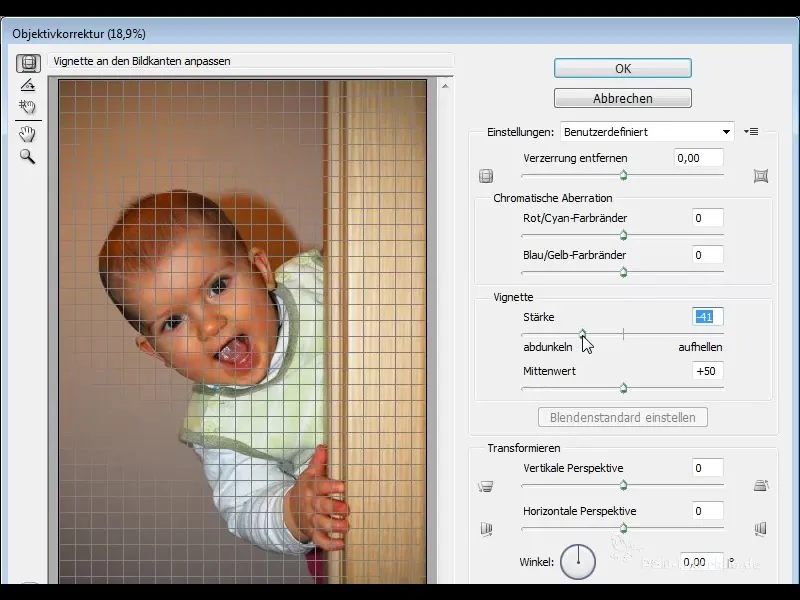This screenshot has height=600, width=800.
Task: Select the Straighten tool
Action: pyautogui.click(x=28, y=85)
